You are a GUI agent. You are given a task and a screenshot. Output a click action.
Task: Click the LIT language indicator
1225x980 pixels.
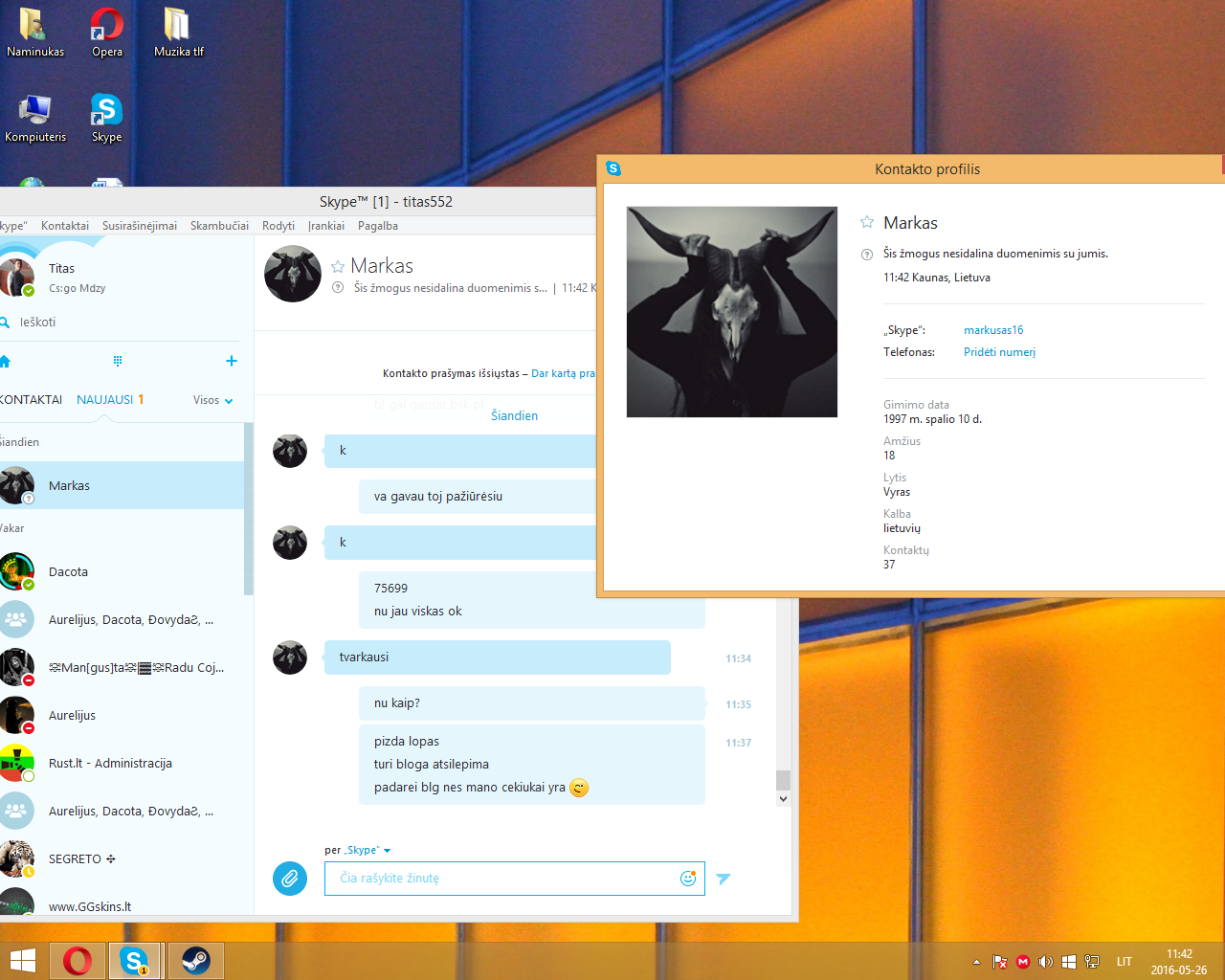(1125, 962)
